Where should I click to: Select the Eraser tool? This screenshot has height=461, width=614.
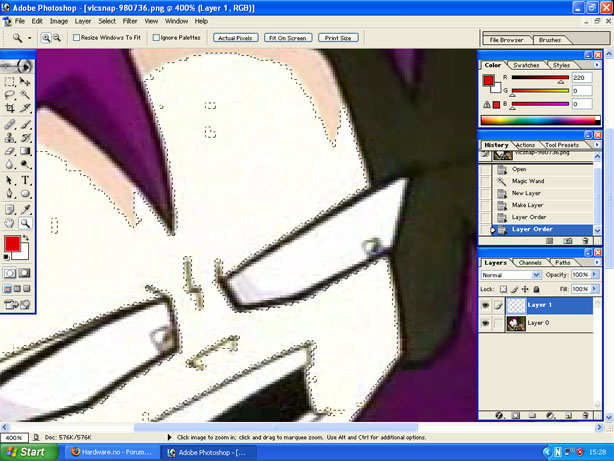(10, 151)
